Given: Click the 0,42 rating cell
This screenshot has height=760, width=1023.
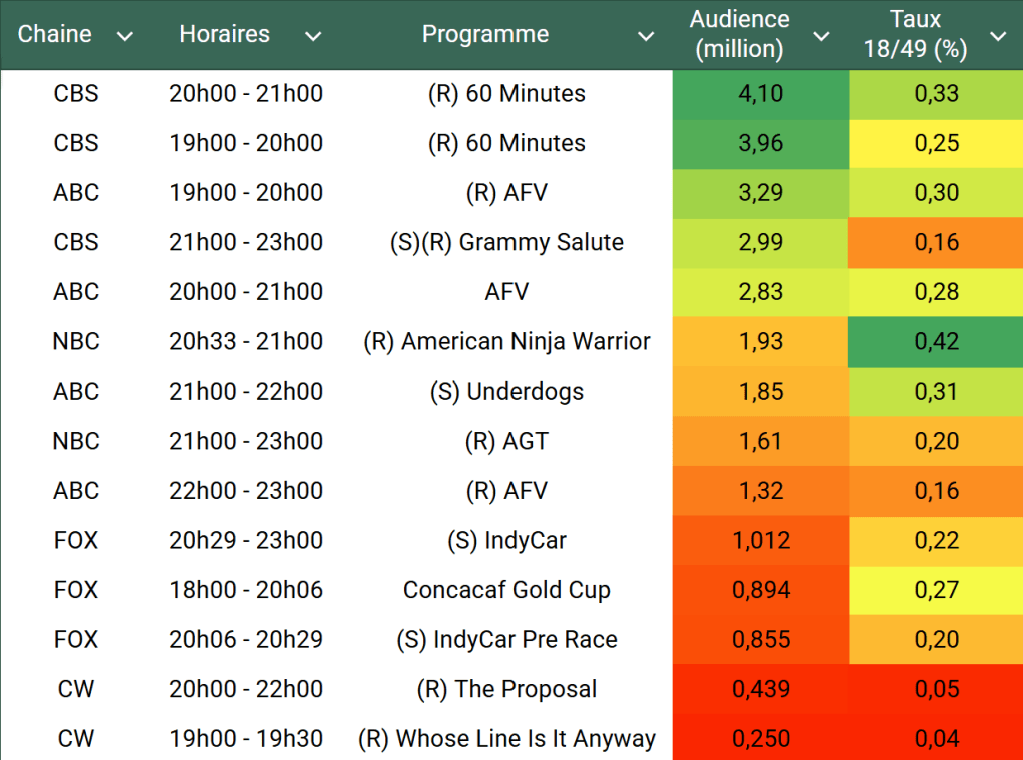Looking at the screenshot, I should [936, 342].
